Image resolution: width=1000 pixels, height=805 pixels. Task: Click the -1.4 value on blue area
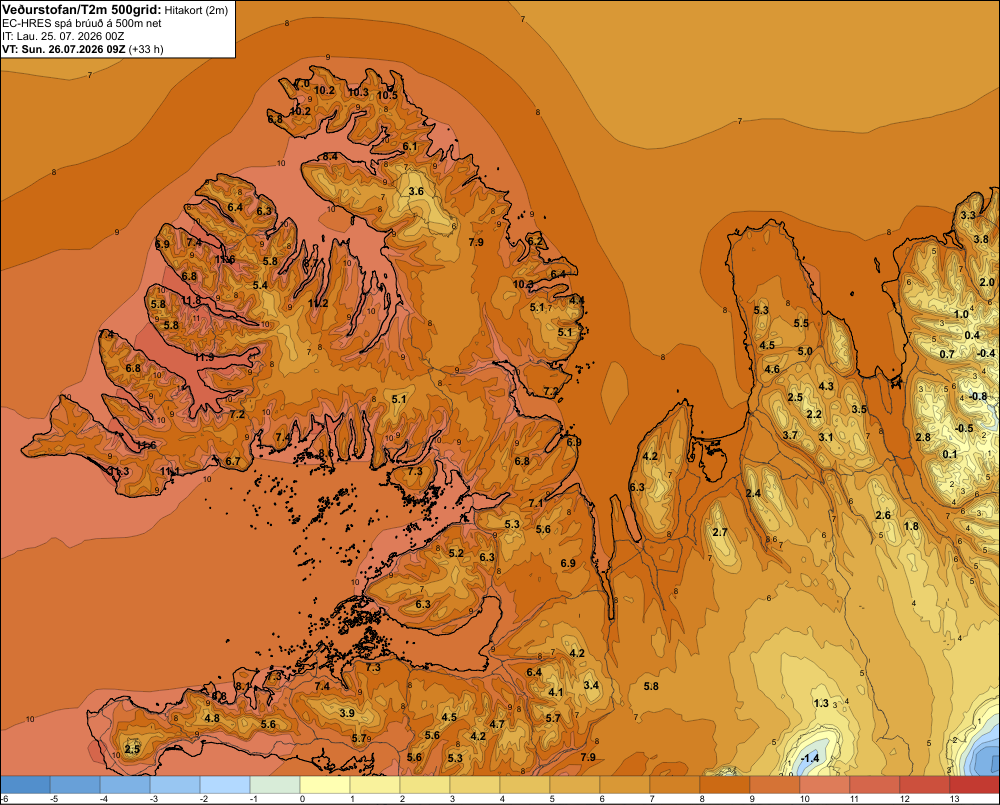click(809, 758)
